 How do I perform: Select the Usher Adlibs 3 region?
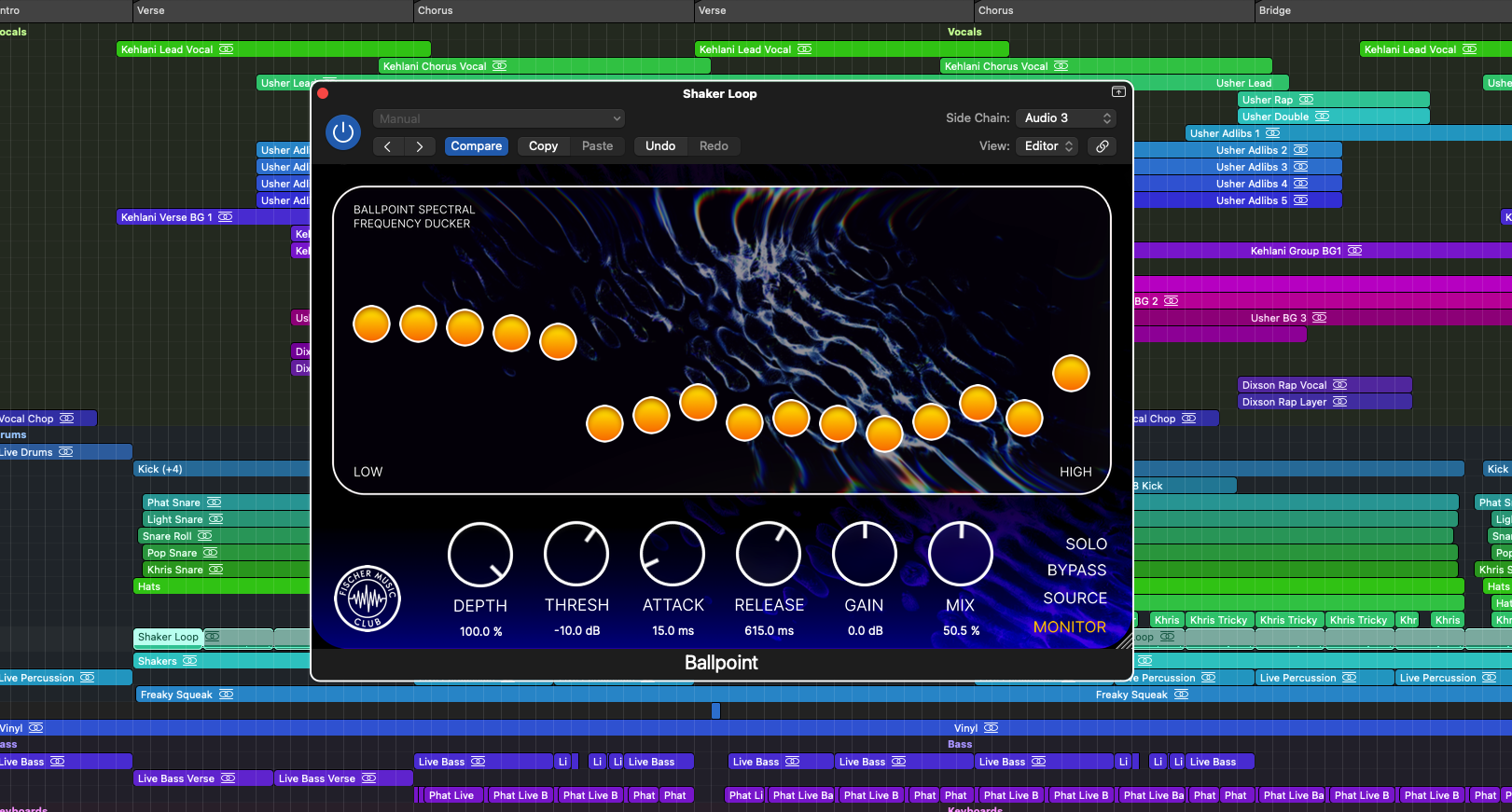coord(1238,167)
